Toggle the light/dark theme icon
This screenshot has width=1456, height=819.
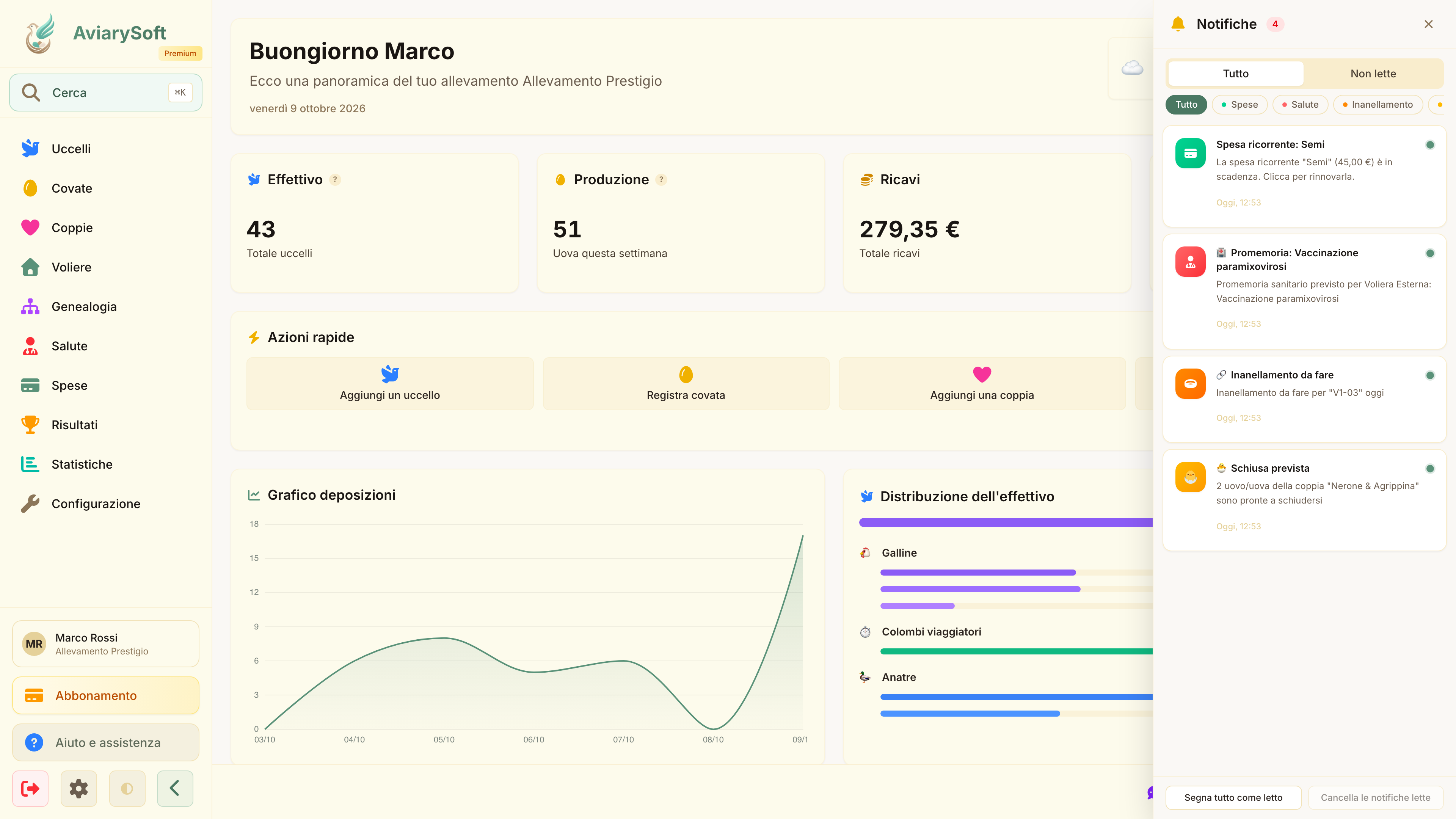[127, 789]
